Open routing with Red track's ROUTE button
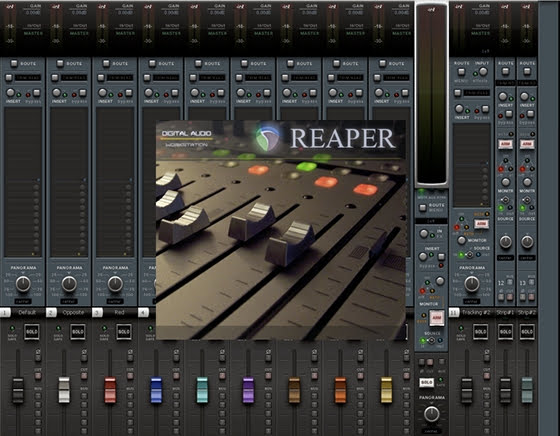Image resolution: width=560 pixels, height=436 pixels. coord(106,63)
